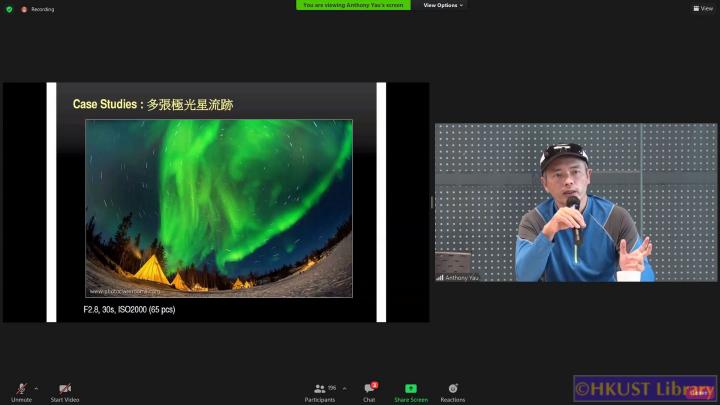Open the View layout menu
720x405 pixels.
pos(702,8)
